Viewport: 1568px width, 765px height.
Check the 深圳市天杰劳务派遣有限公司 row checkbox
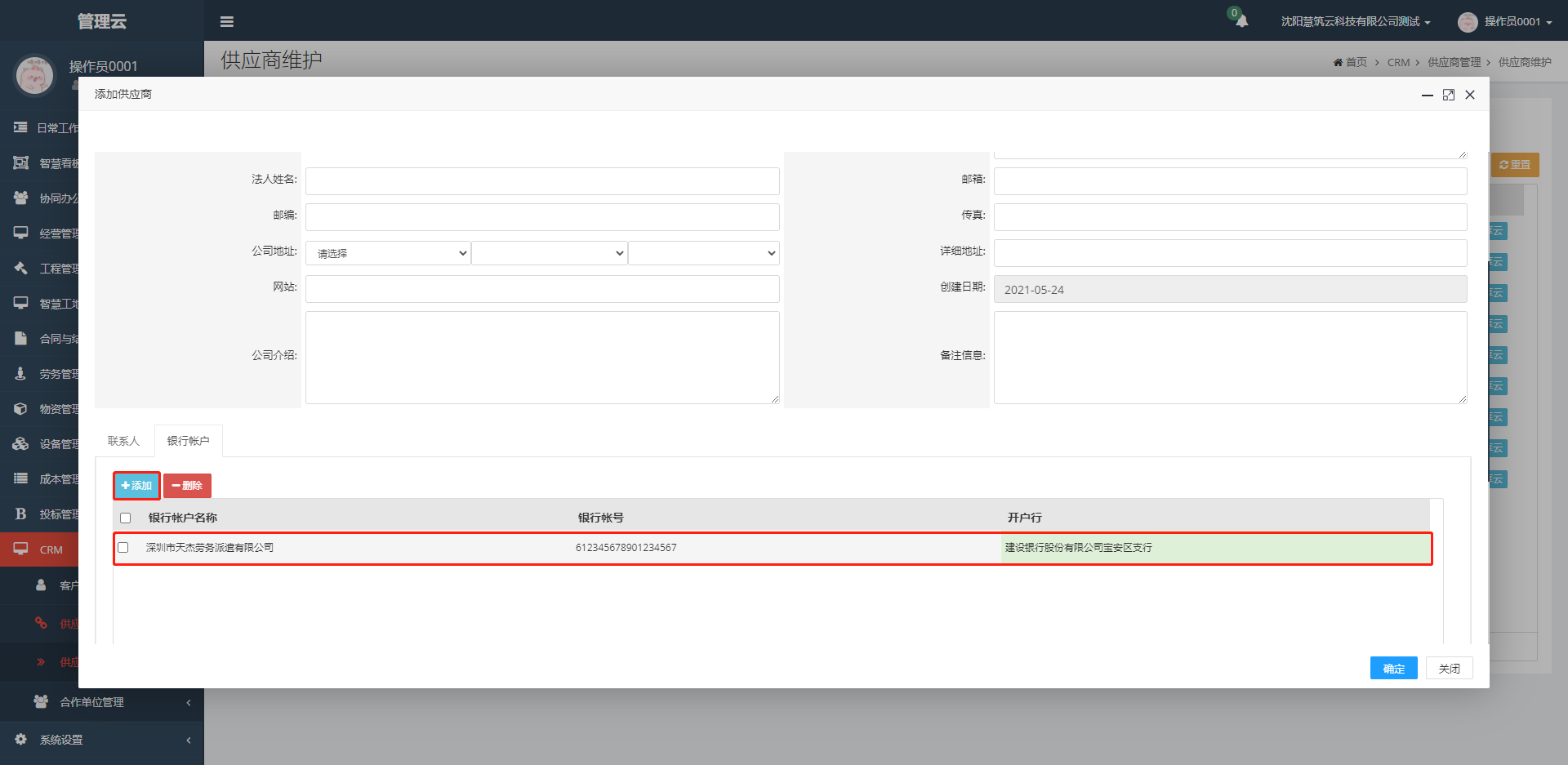pos(123,548)
